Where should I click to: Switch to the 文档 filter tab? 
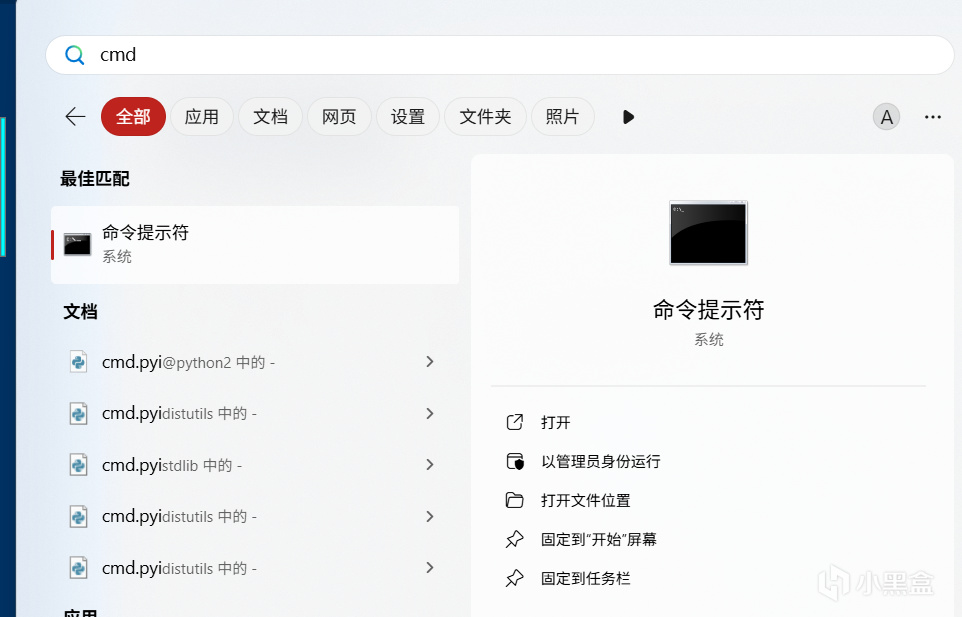[x=270, y=117]
